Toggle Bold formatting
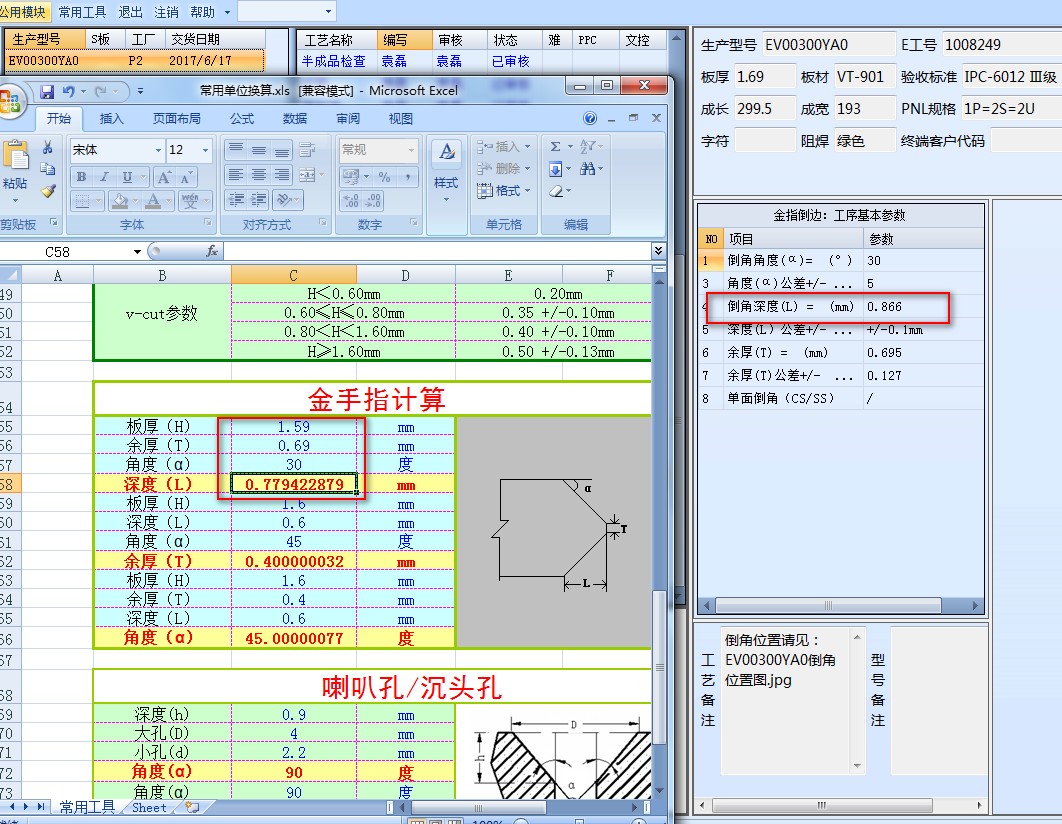 (81, 177)
